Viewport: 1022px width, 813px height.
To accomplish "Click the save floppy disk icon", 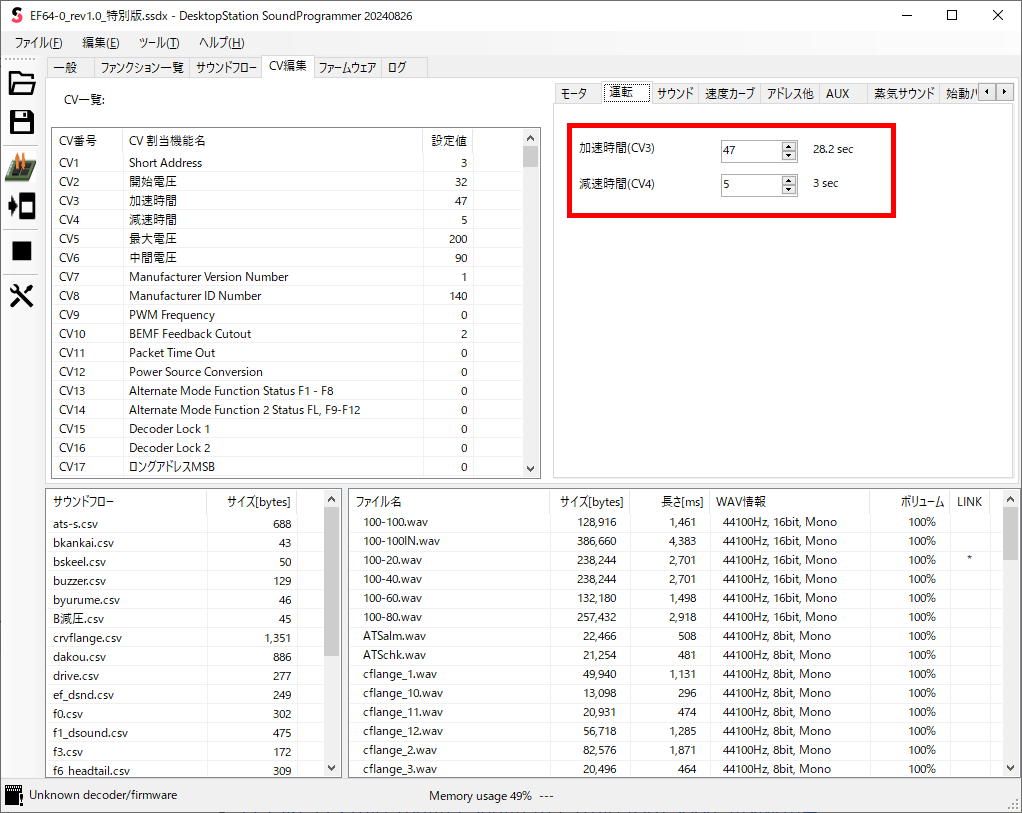I will 22,122.
